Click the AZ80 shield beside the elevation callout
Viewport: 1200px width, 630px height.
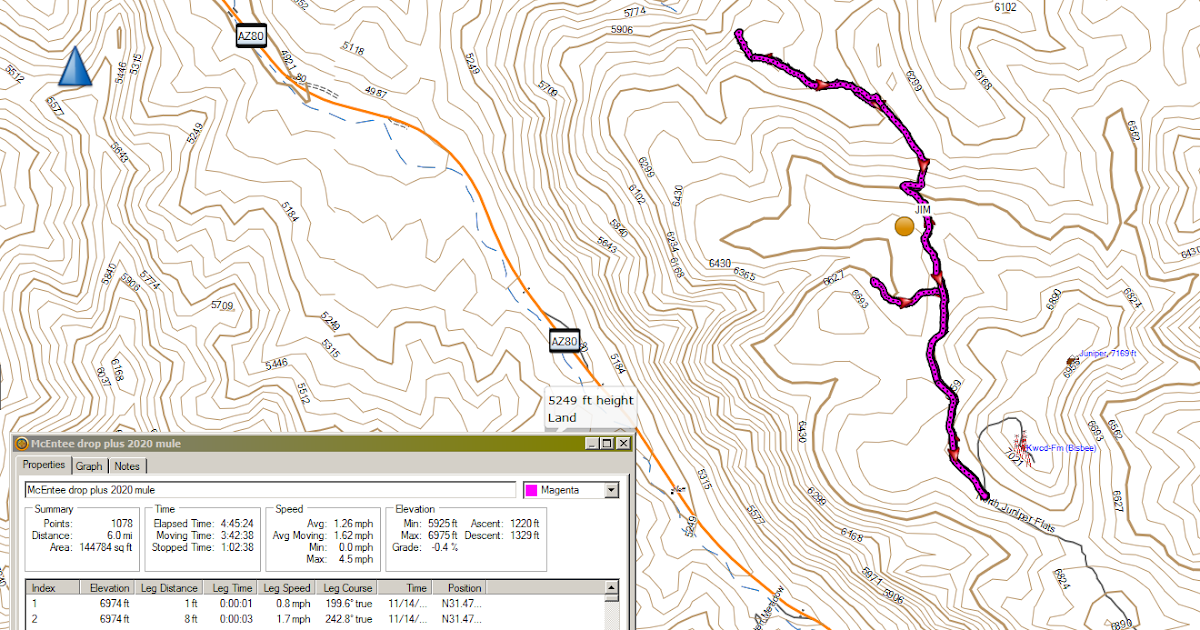click(x=564, y=340)
